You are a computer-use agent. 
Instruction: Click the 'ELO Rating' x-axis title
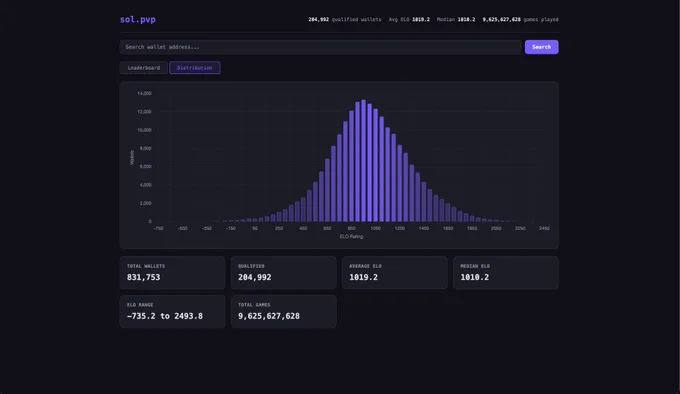(351, 237)
